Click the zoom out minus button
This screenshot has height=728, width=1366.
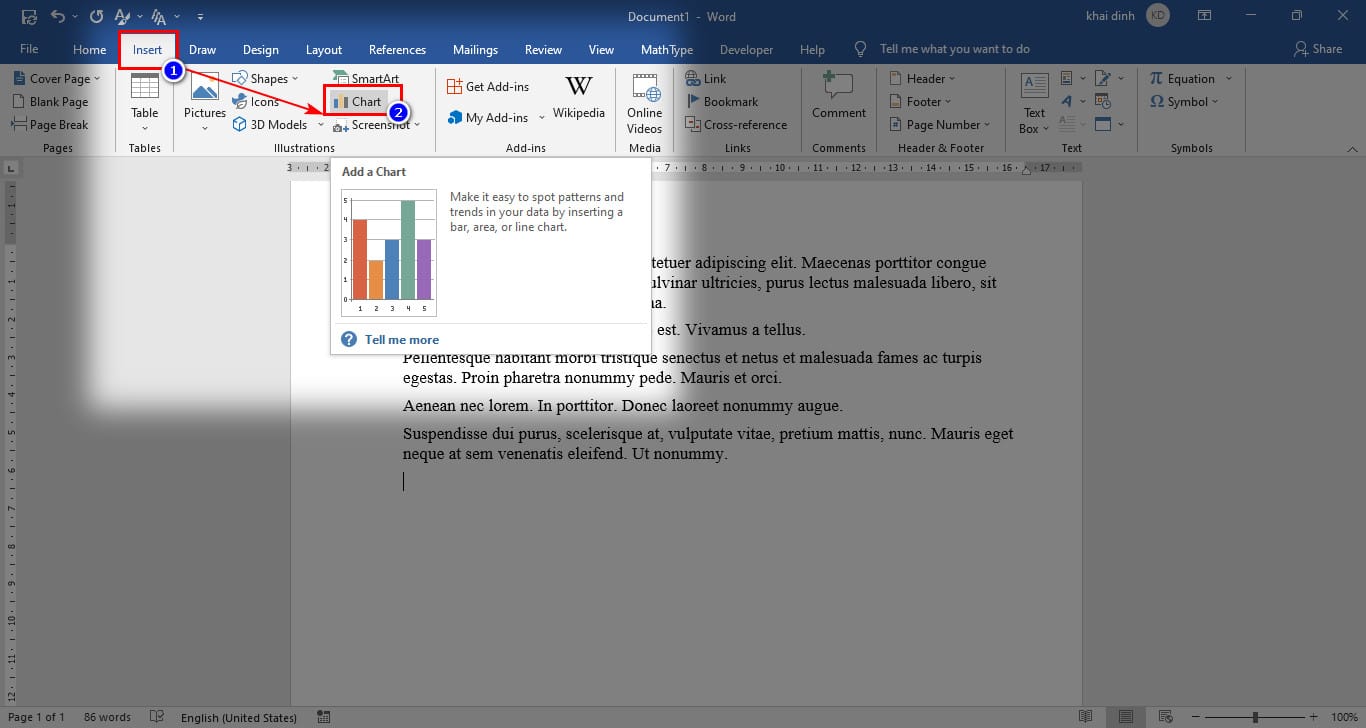(1196, 717)
